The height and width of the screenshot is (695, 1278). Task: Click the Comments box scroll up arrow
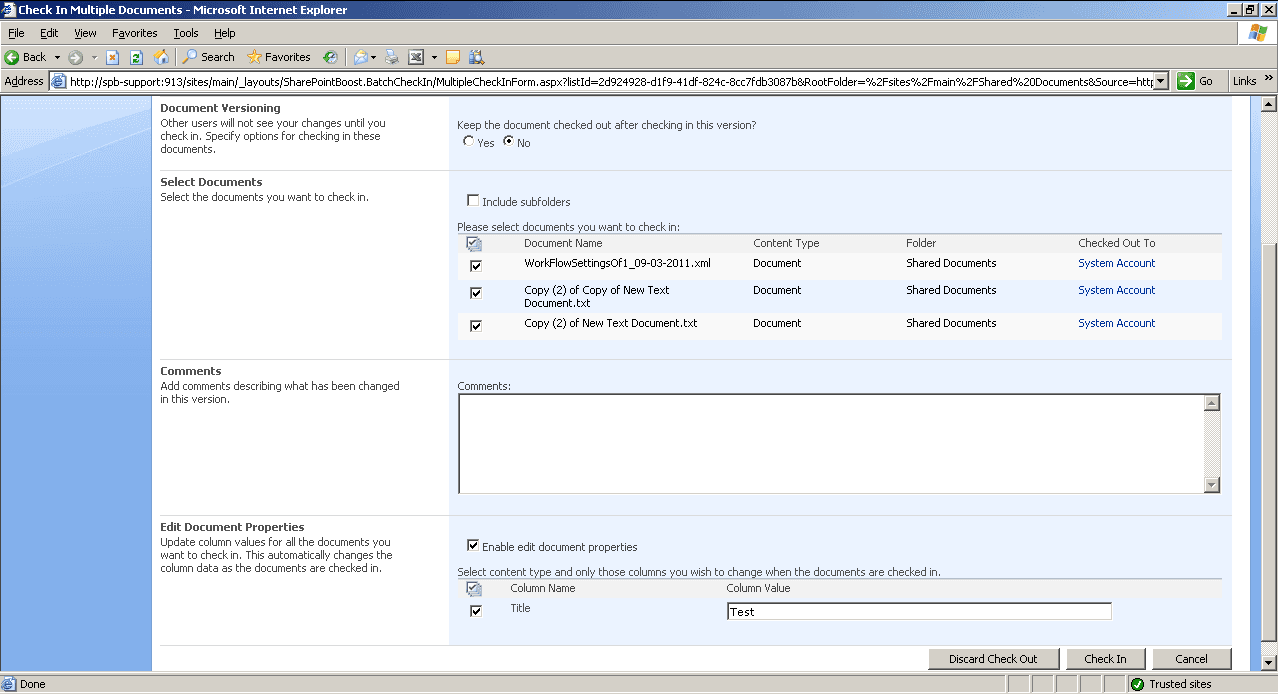[x=1212, y=403]
